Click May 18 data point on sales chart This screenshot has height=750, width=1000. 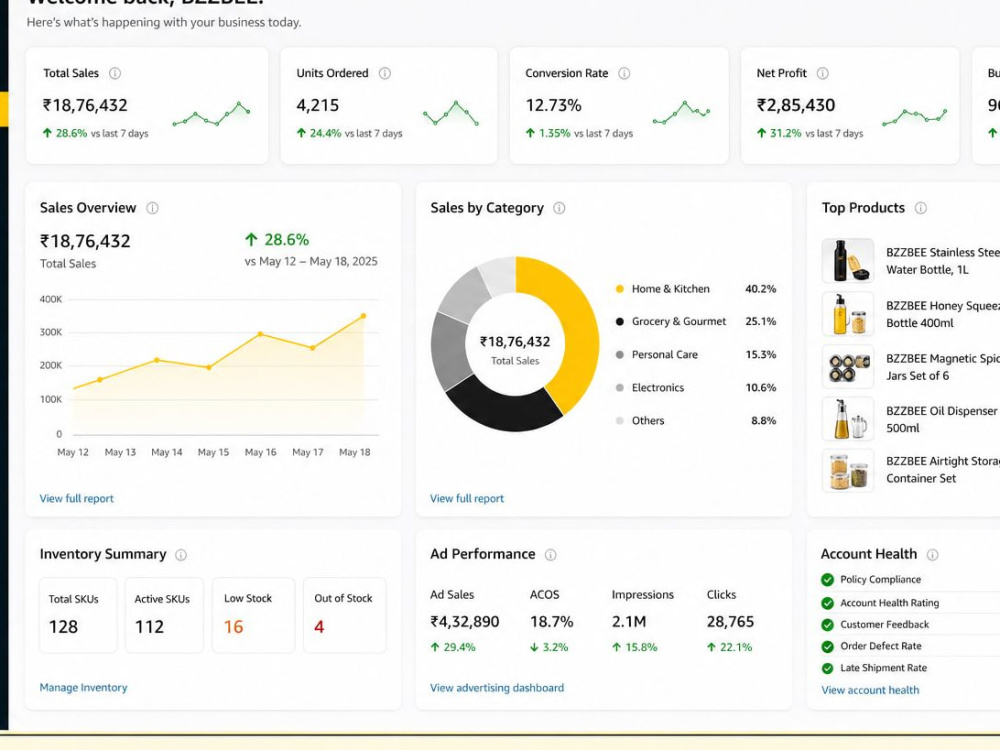pos(364,316)
